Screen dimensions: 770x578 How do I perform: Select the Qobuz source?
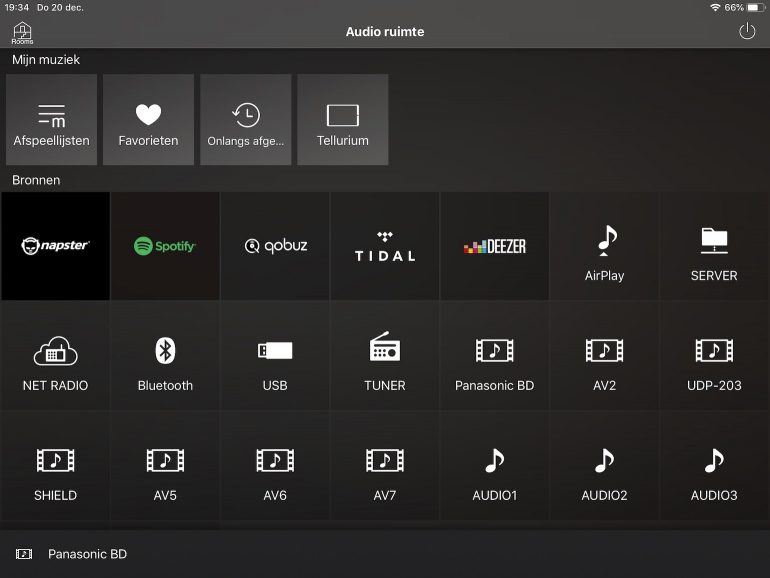pyautogui.click(x=275, y=246)
